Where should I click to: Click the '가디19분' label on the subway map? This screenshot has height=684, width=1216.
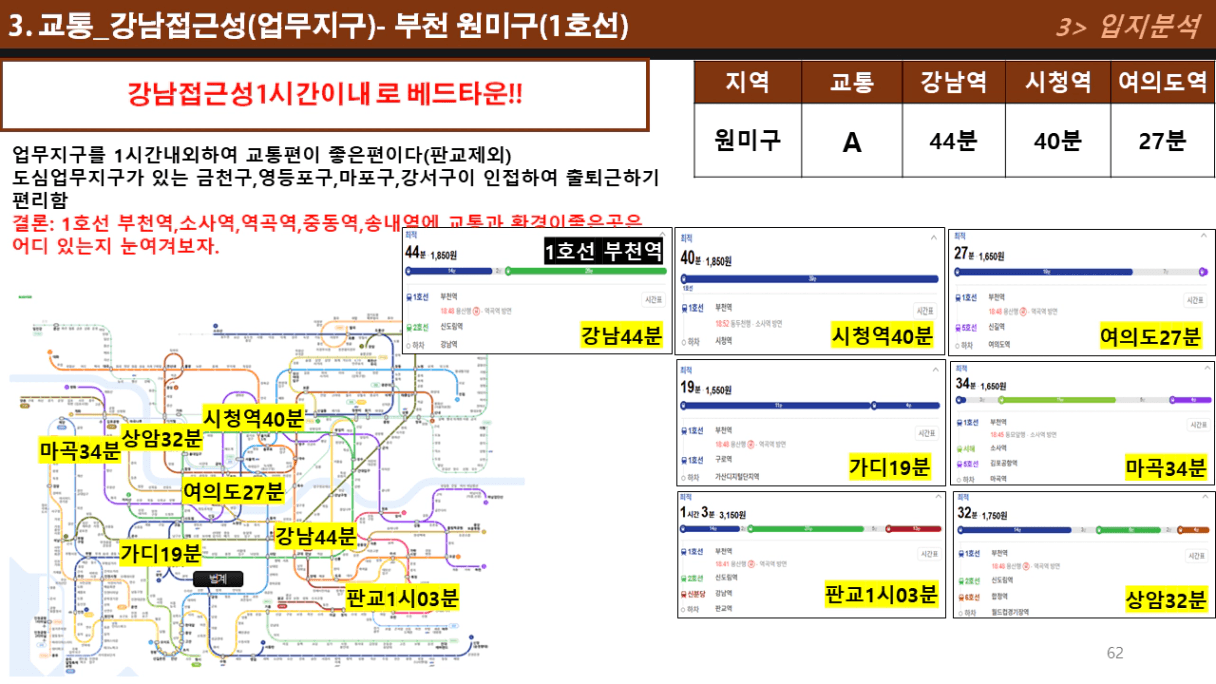161,553
